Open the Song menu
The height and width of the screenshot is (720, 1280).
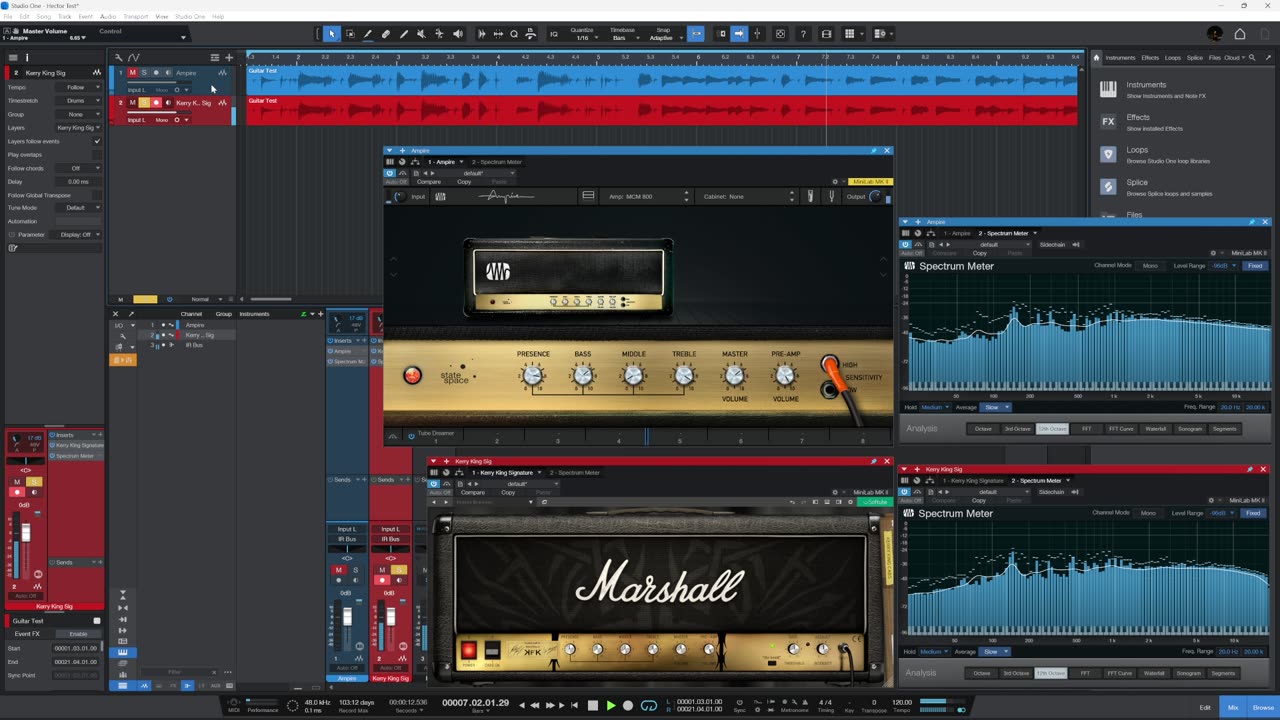click(x=42, y=17)
